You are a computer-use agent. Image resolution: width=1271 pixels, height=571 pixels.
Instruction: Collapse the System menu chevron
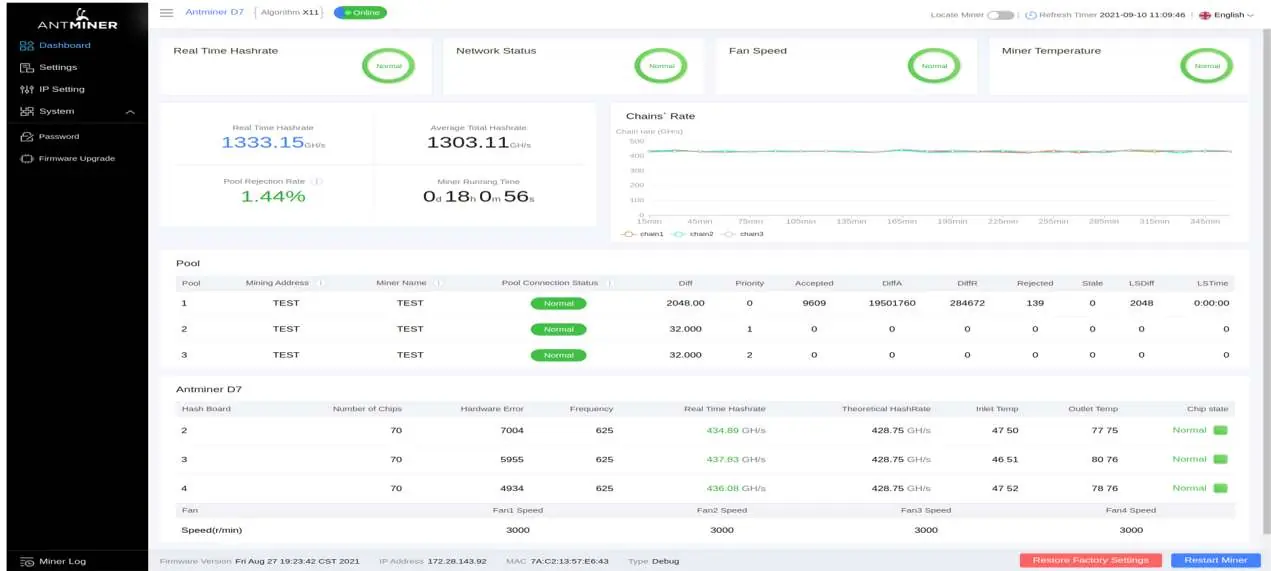pyautogui.click(x=130, y=112)
